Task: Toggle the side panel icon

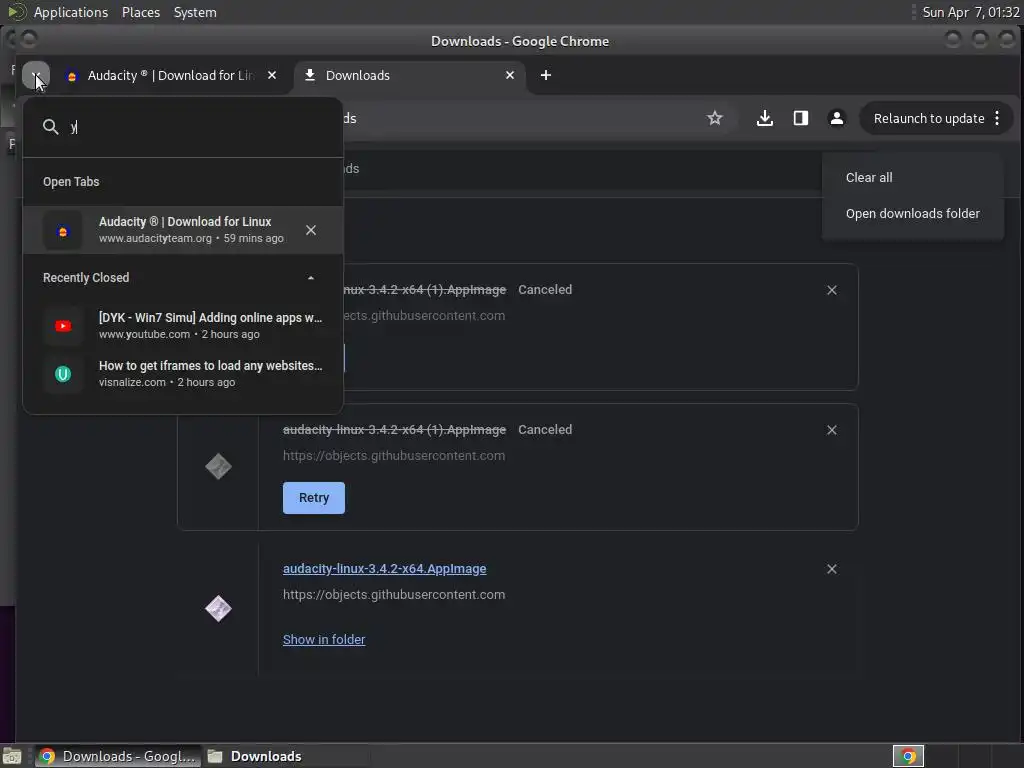Action: [801, 118]
